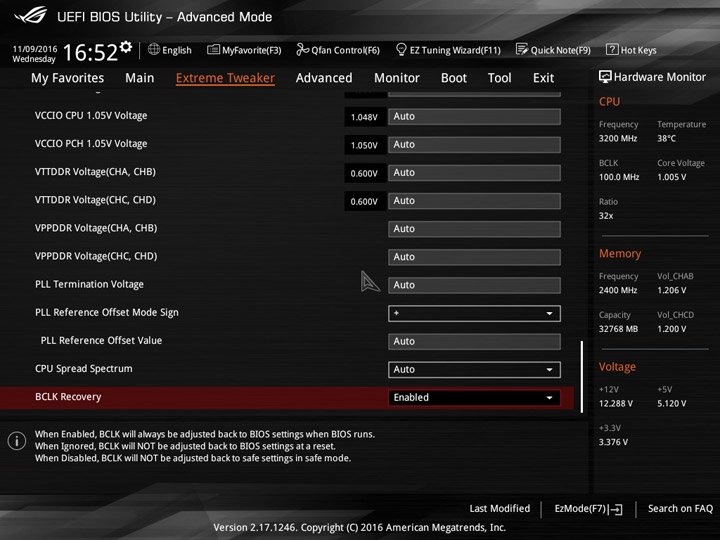Click the CPU temperature 38°C value
Viewport: 720px width, 540px height.
(x=666, y=138)
